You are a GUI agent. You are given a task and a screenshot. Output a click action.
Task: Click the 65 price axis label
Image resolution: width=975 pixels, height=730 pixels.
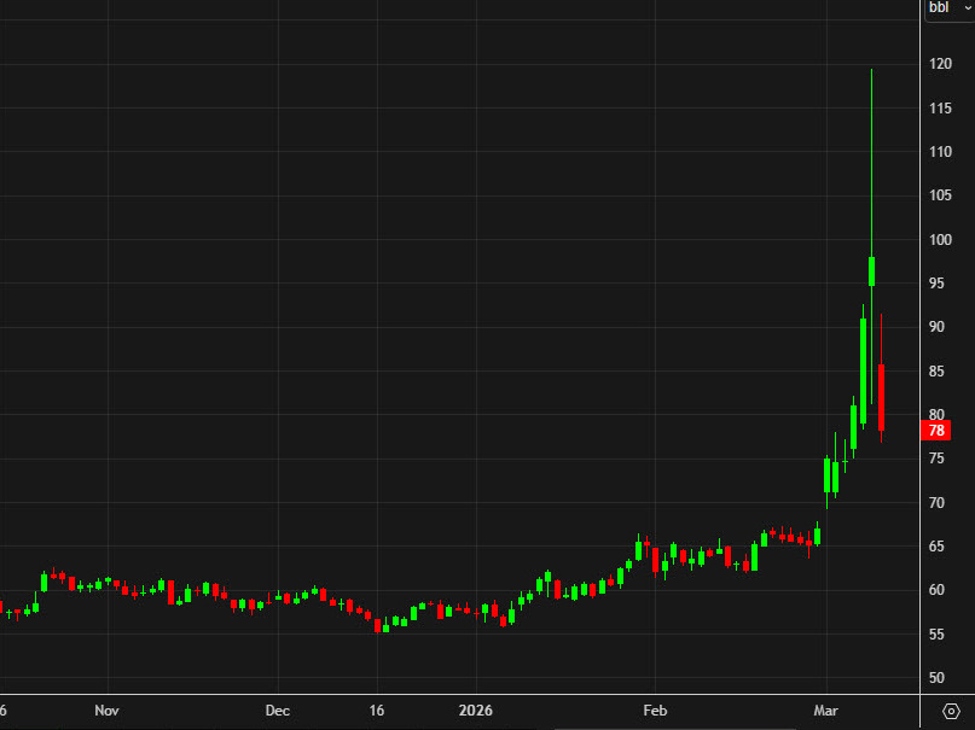937,546
